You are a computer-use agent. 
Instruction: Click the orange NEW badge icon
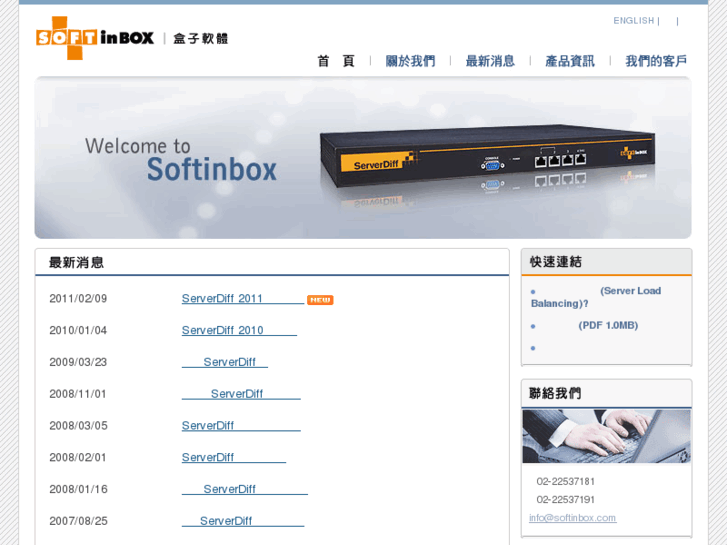click(320, 300)
